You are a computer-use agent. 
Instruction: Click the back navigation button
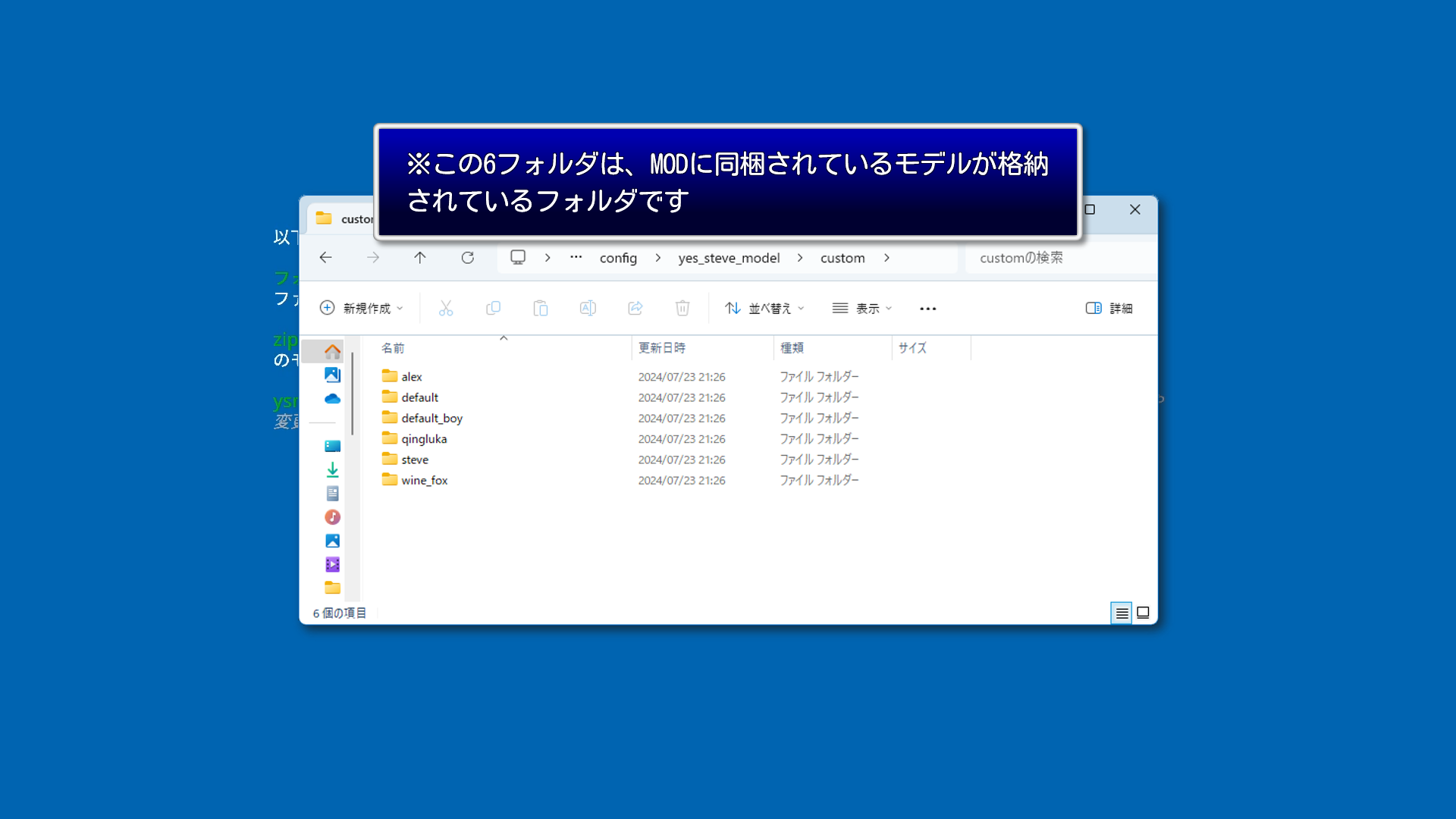coord(325,258)
